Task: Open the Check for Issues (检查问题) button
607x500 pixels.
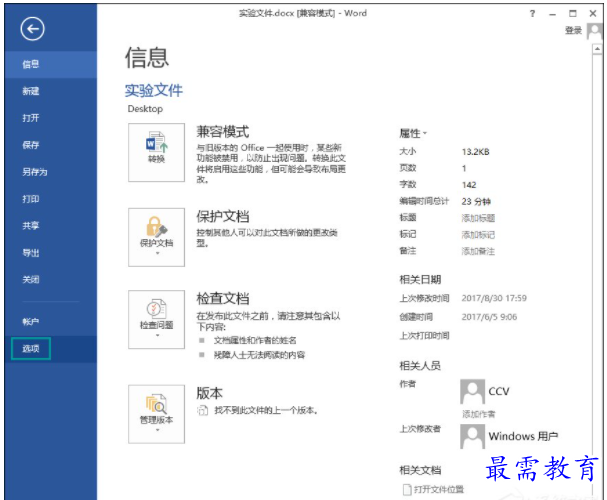Action: click(156, 319)
